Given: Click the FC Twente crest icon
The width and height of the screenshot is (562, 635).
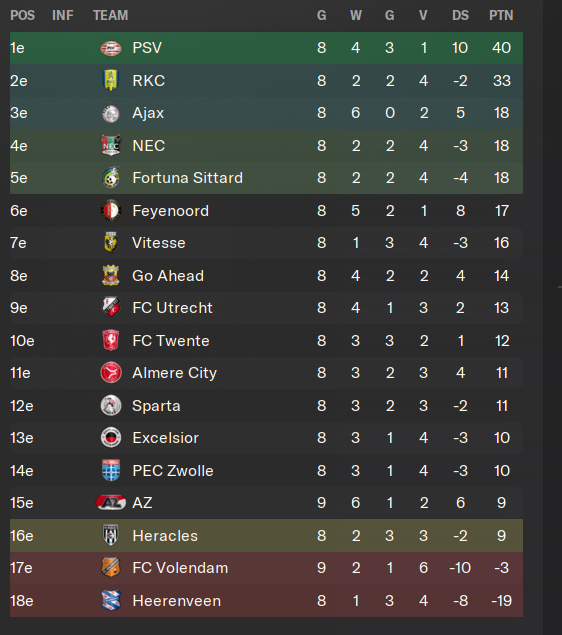Looking at the screenshot, I should coord(111,340).
